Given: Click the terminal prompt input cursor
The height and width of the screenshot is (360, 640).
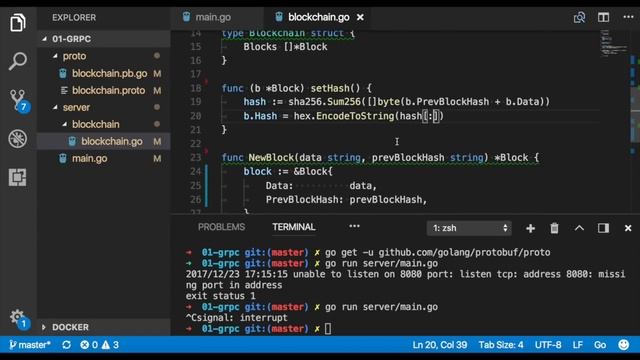Looking at the screenshot, I should click(x=328, y=329).
